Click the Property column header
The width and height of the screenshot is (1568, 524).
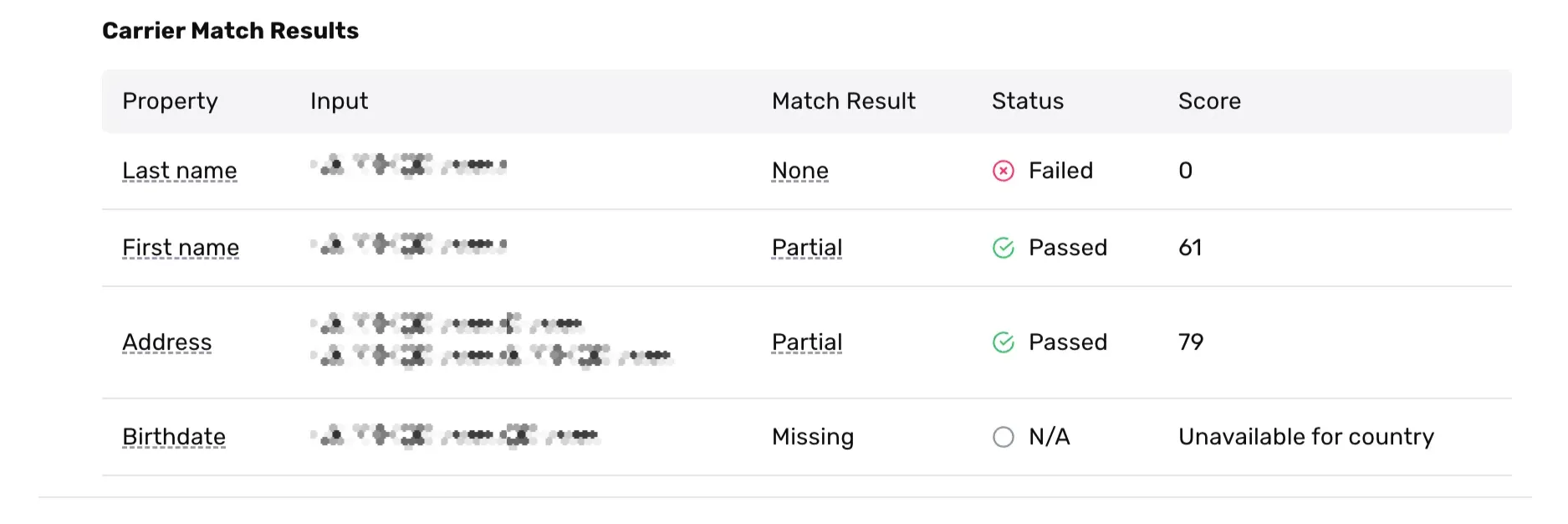pos(170,101)
